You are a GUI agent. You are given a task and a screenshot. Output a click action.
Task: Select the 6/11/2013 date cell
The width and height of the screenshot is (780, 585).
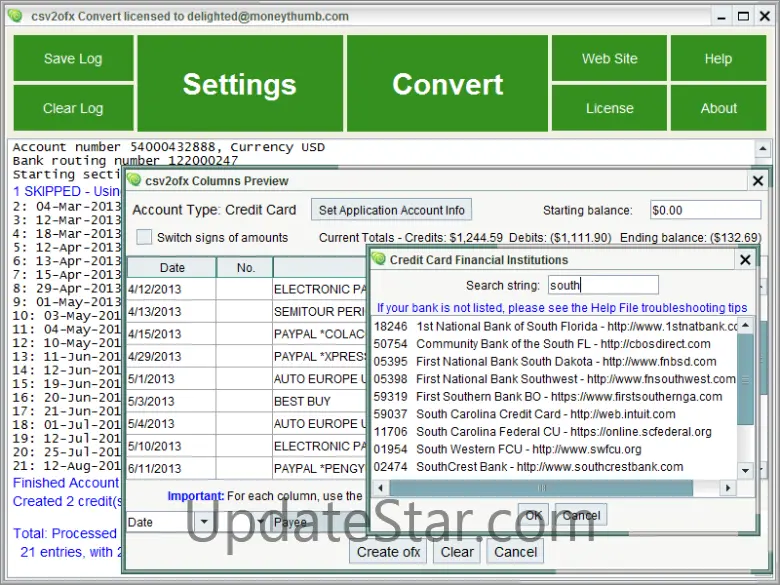[172, 468]
